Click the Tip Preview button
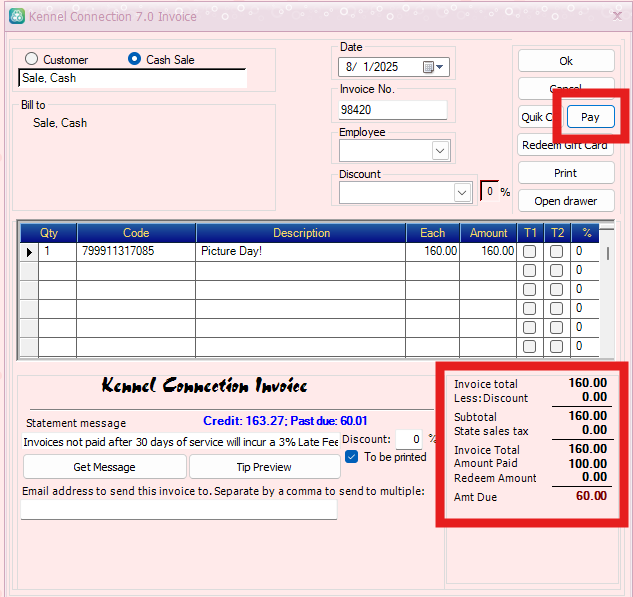 264,467
